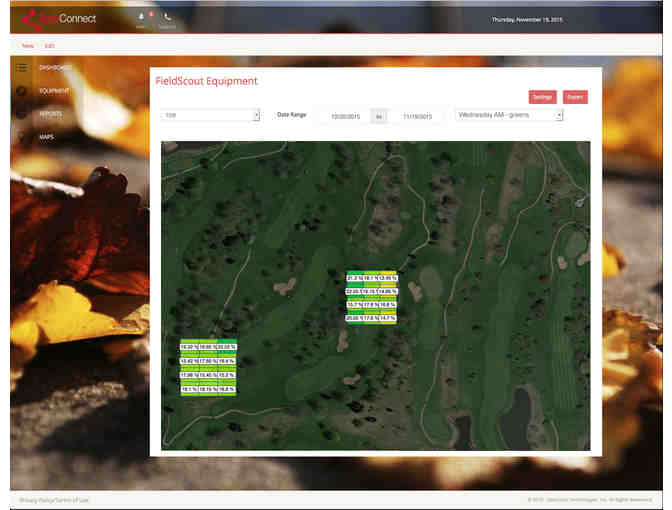This screenshot has width=672, height=510.
Task: Click the Maps pin icon
Action: click(x=21, y=136)
